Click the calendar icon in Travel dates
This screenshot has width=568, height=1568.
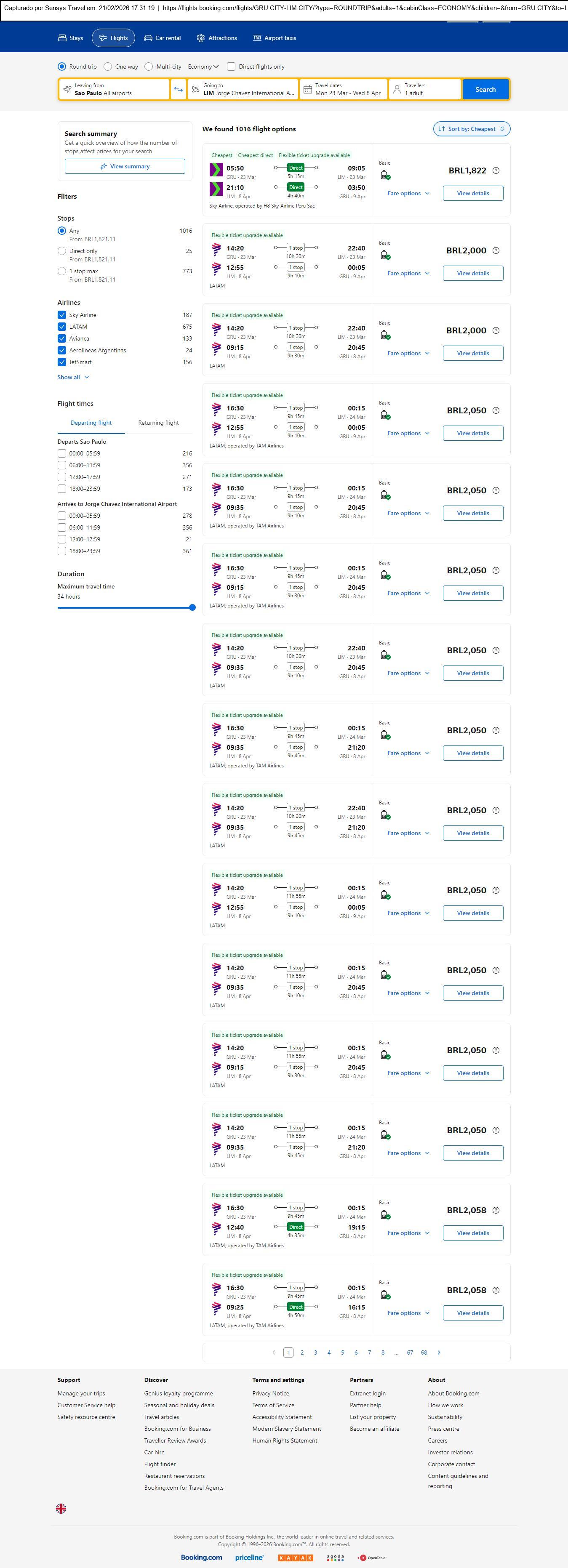click(x=307, y=90)
